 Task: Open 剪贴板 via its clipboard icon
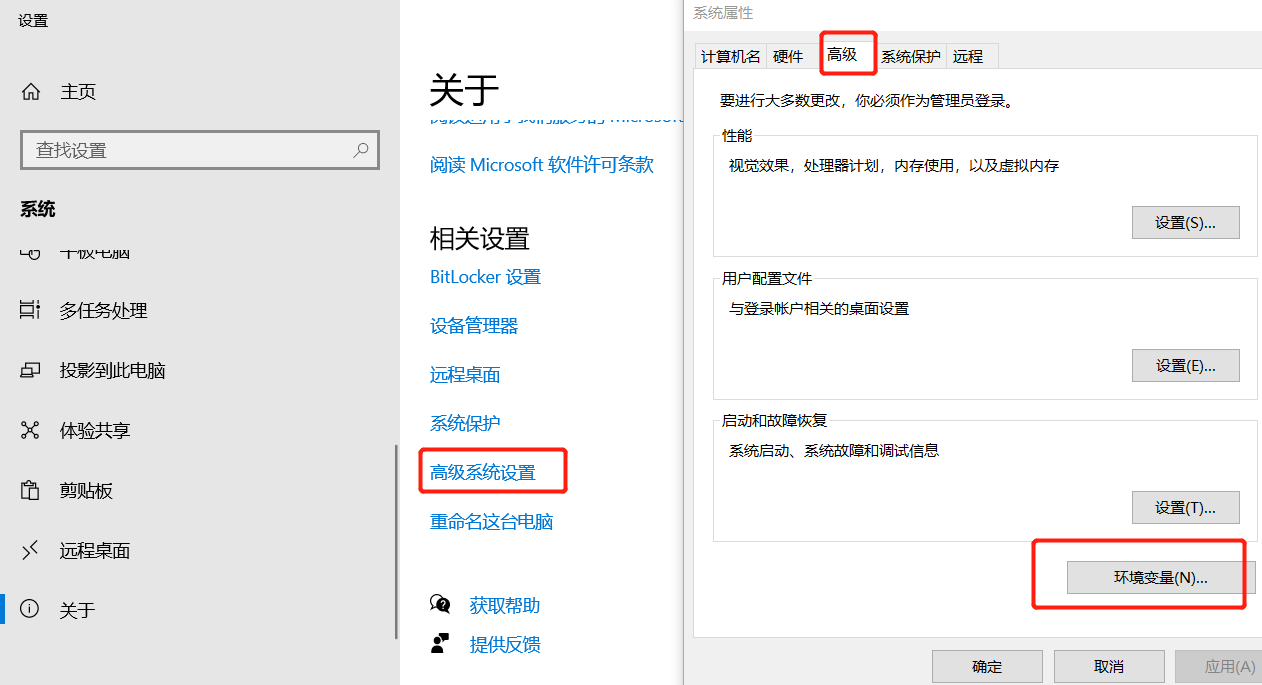click(x=30, y=491)
